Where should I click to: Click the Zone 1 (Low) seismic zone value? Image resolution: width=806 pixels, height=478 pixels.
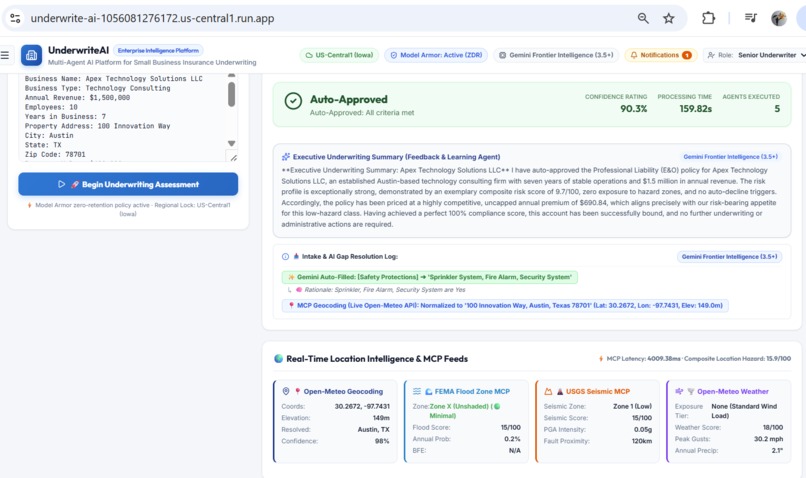pos(632,406)
